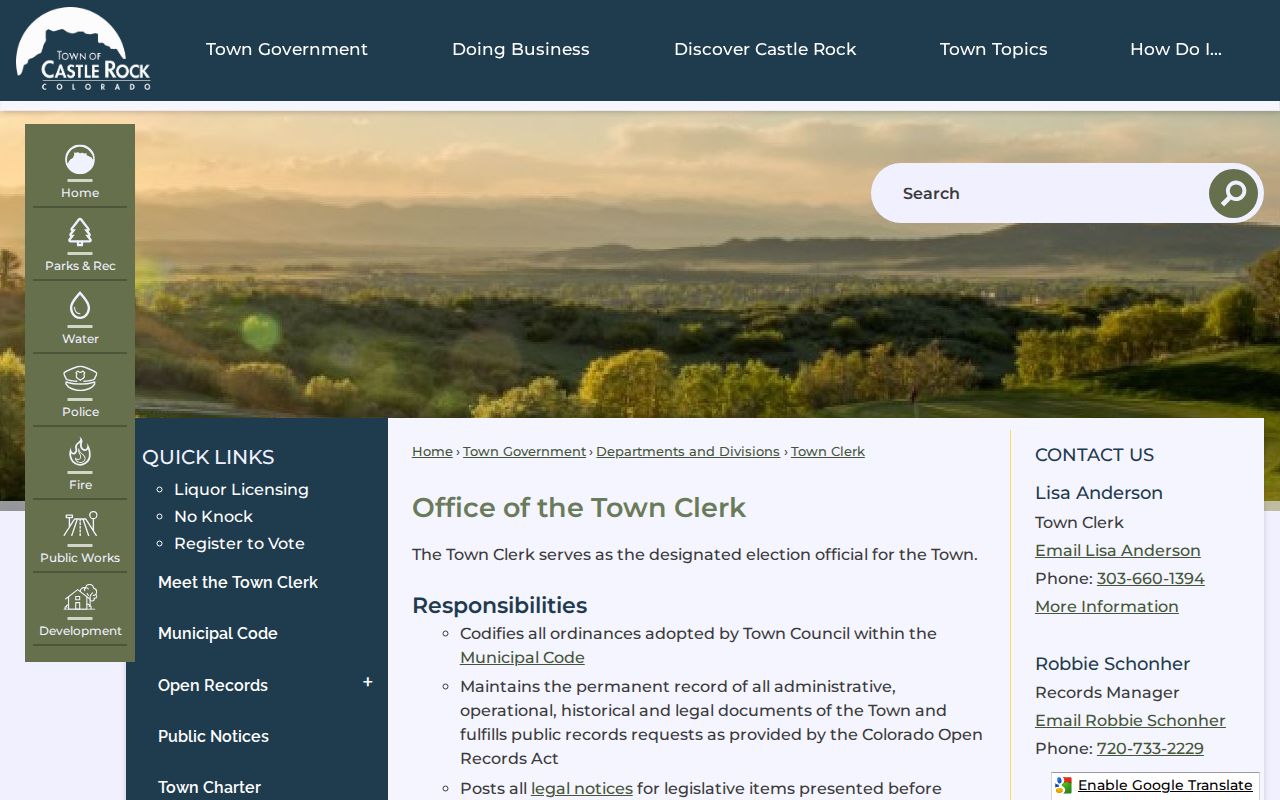Click the Town Government breadcrumb

click(x=524, y=452)
